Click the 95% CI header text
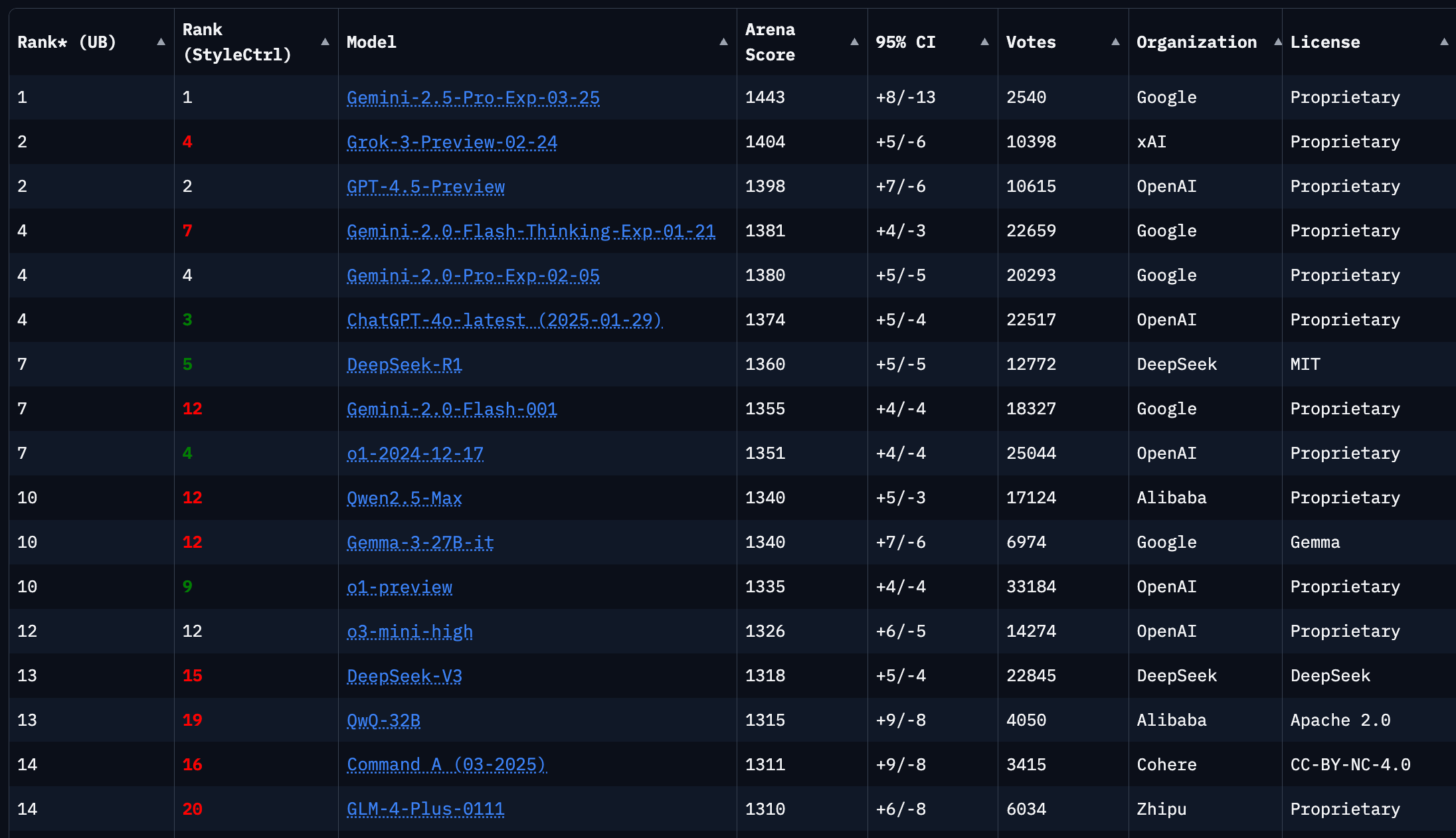The height and width of the screenshot is (838, 1456). pyautogui.click(x=905, y=42)
